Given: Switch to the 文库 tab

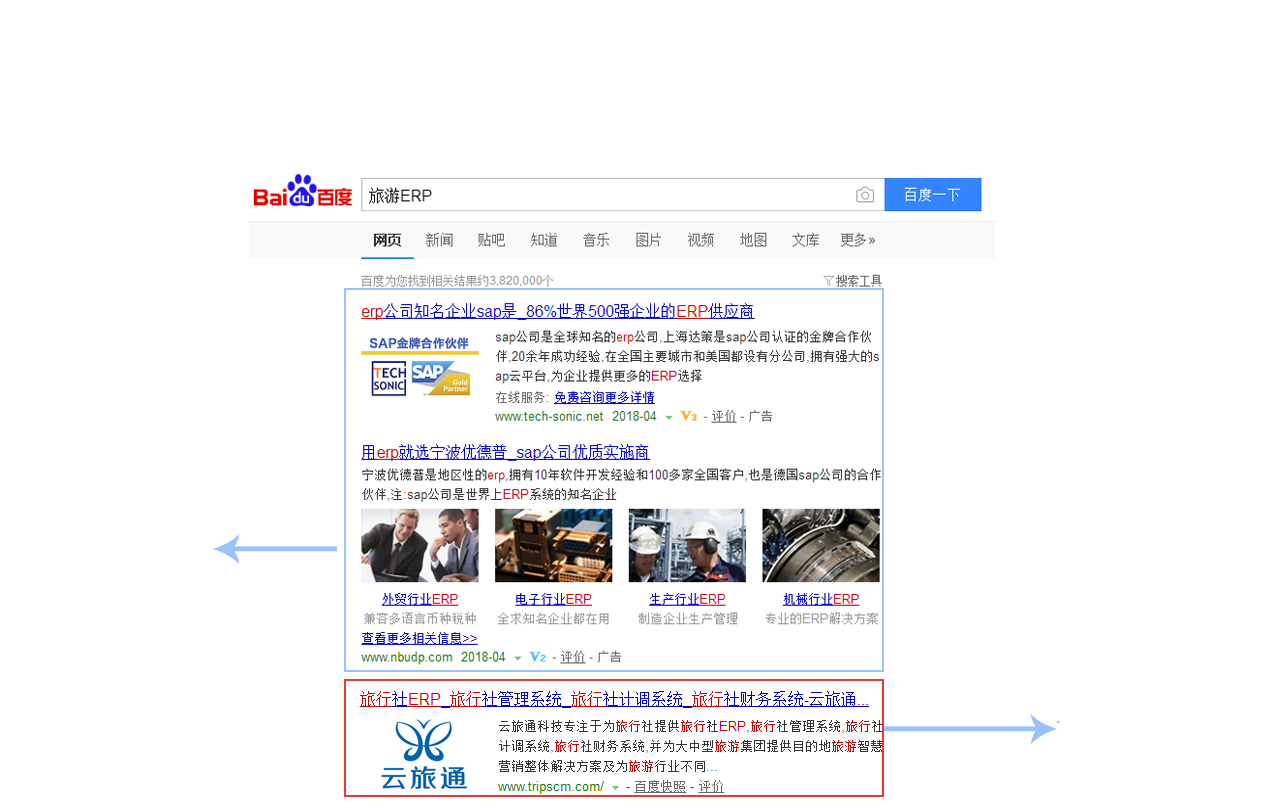Looking at the screenshot, I should (x=805, y=240).
